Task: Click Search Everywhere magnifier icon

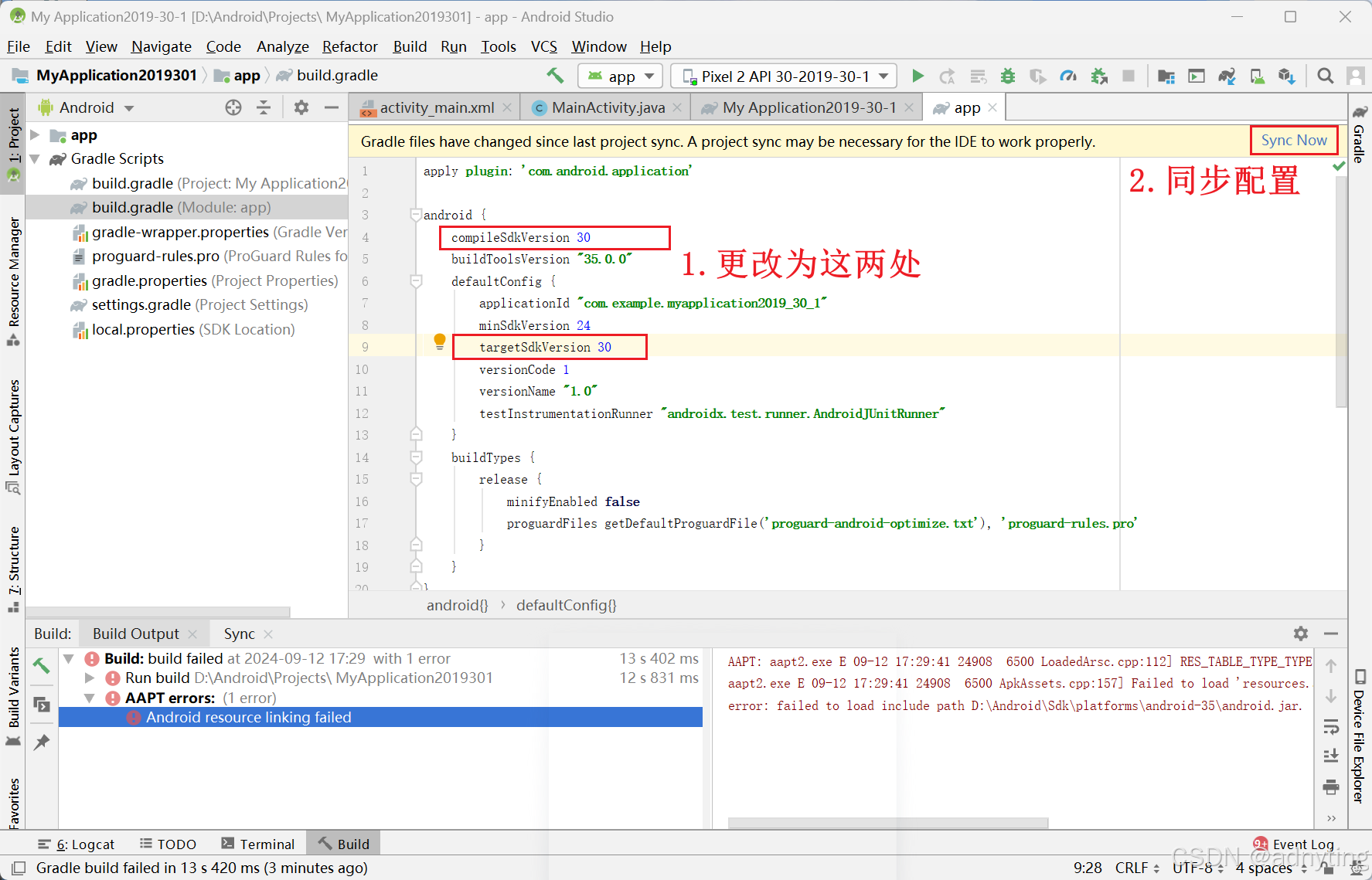Action: 1325,76
